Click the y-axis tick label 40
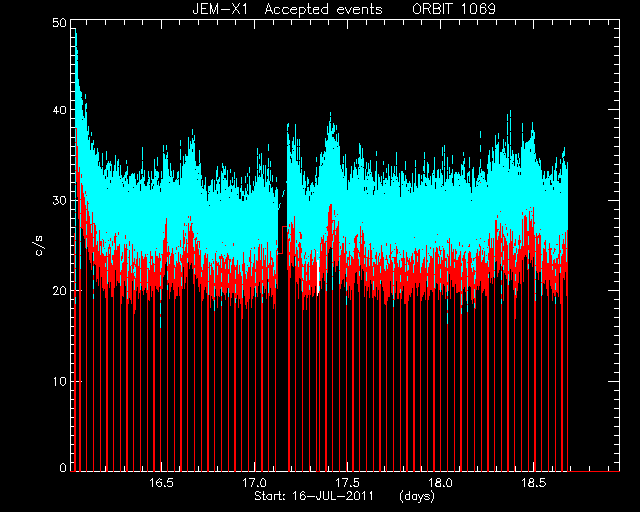This screenshot has height=512, width=640. [x=59, y=110]
